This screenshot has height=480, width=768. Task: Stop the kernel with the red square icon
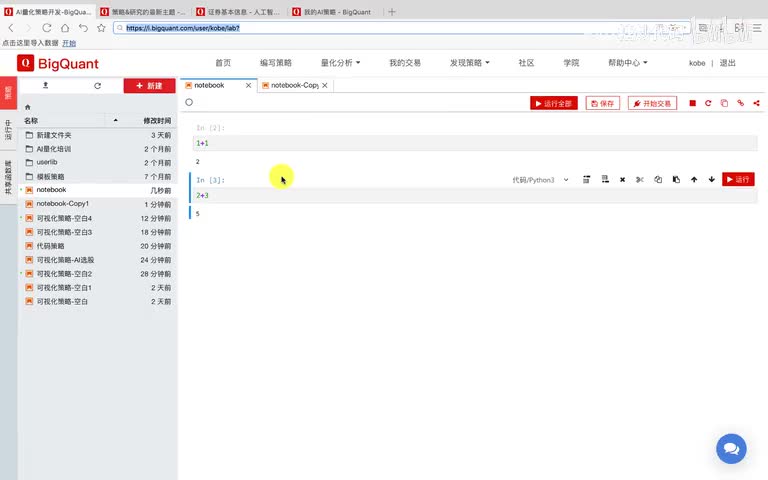692,103
